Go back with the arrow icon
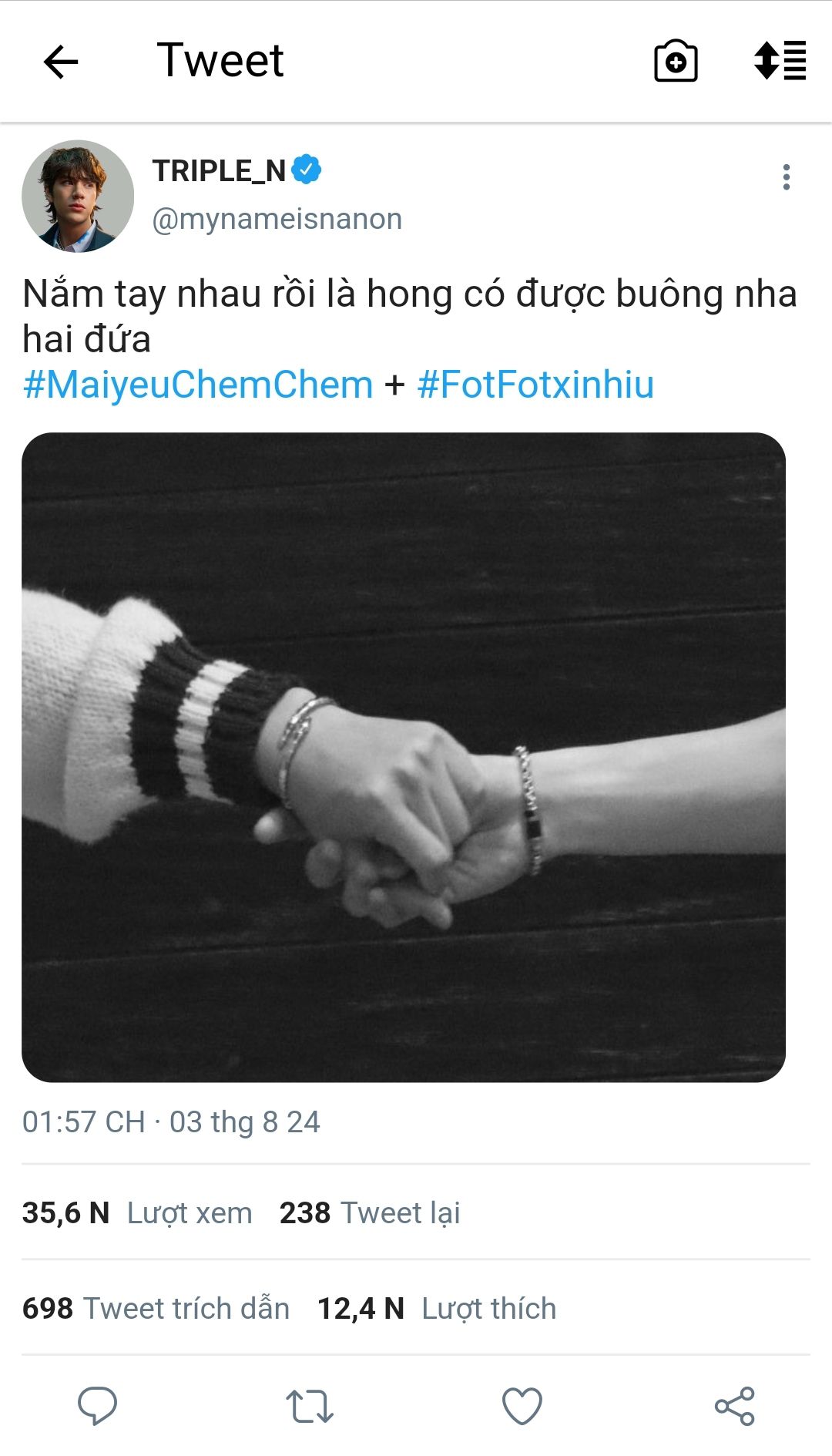832x1456 pixels. coord(61,62)
